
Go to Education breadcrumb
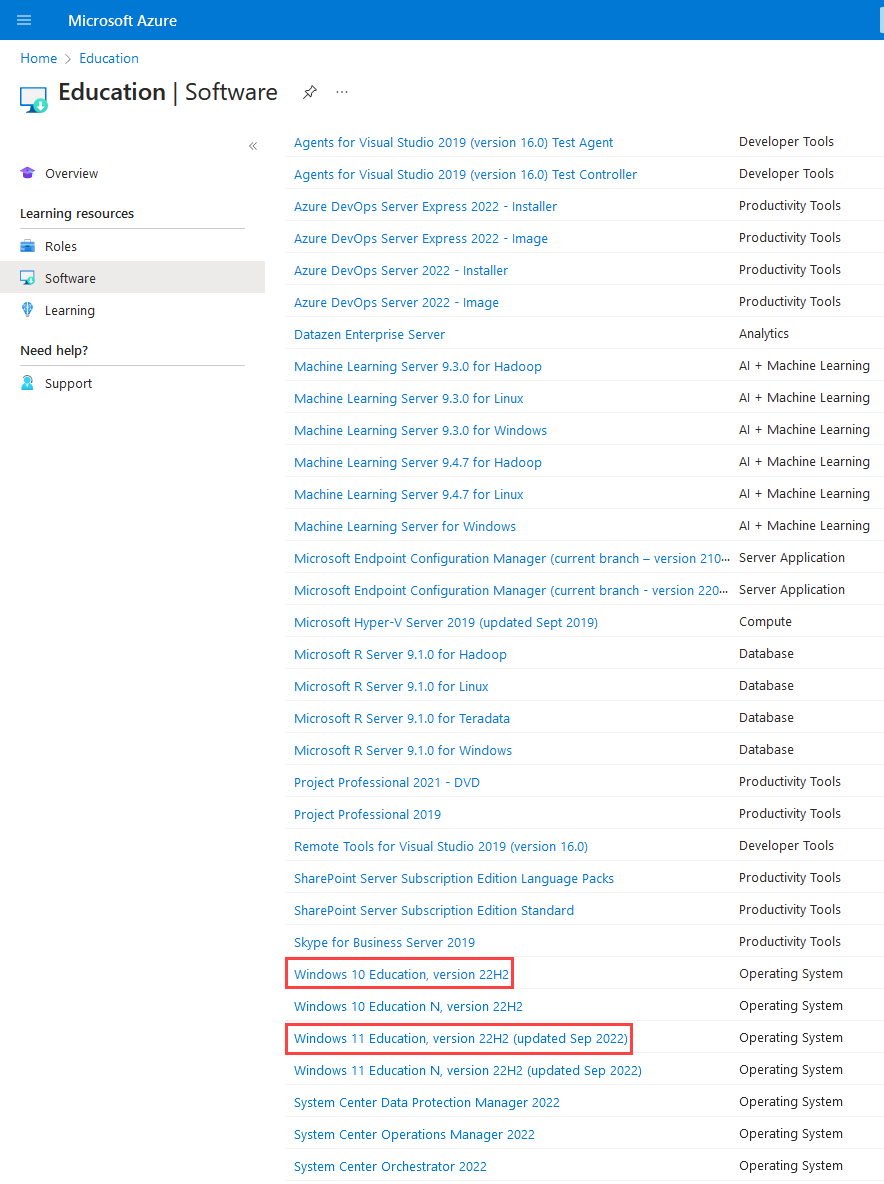(x=109, y=58)
